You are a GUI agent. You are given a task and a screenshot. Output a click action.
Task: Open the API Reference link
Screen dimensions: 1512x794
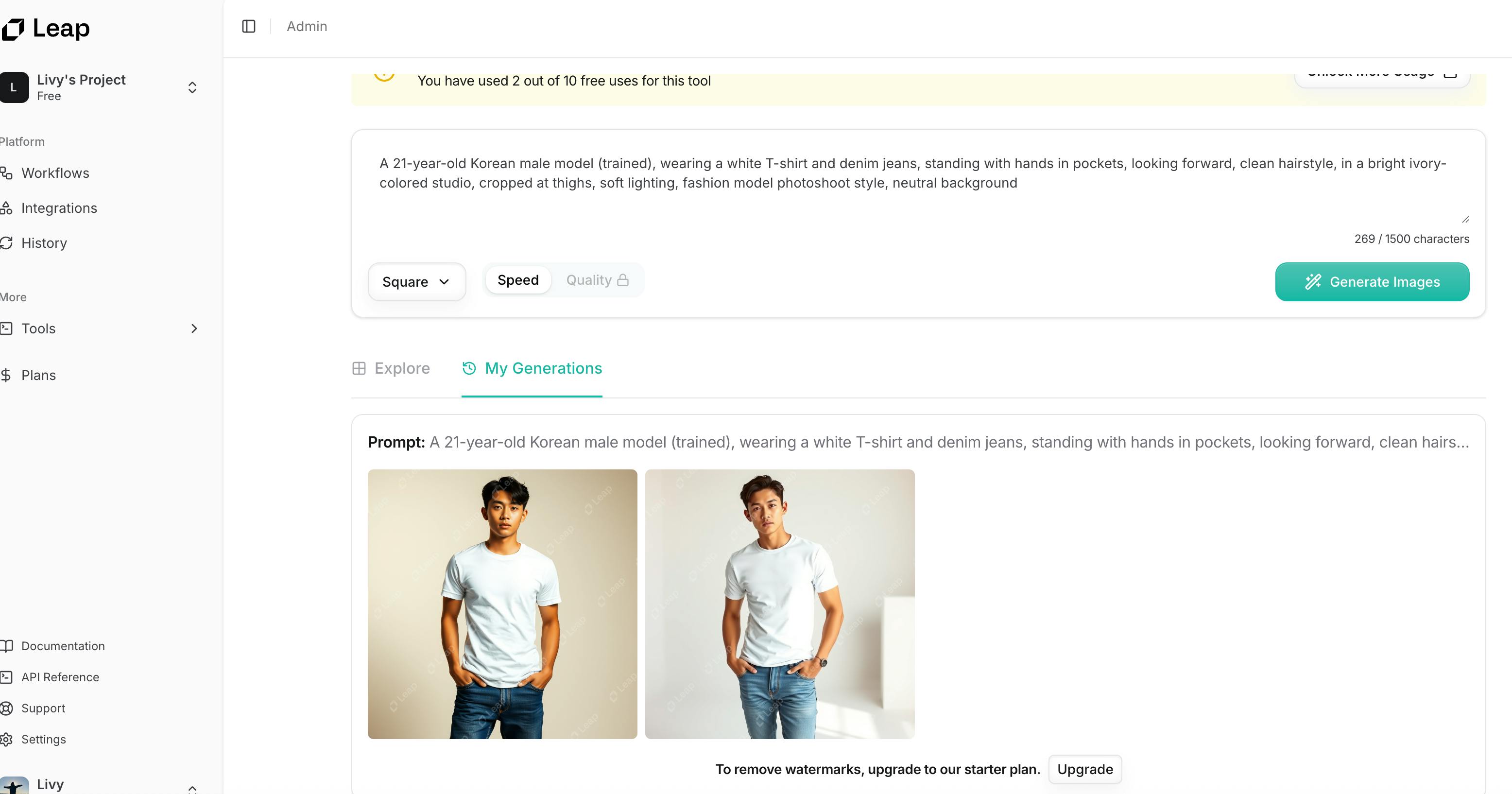[x=60, y=677]
